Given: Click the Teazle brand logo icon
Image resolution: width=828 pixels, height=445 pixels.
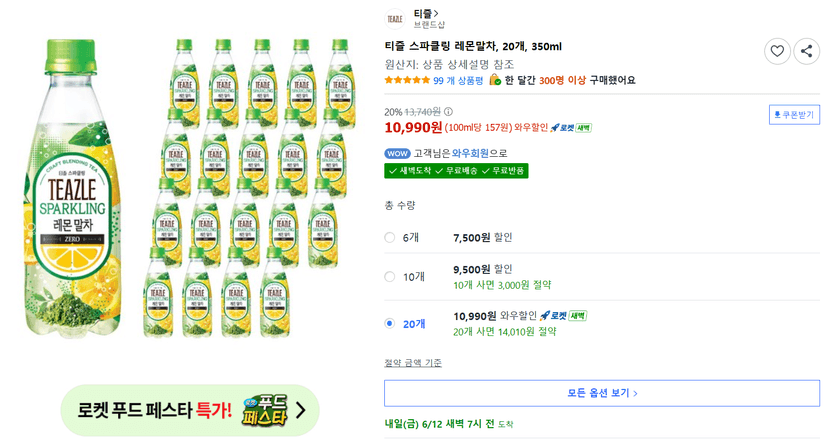Looking at the screenshot, I should click(395, 19).
